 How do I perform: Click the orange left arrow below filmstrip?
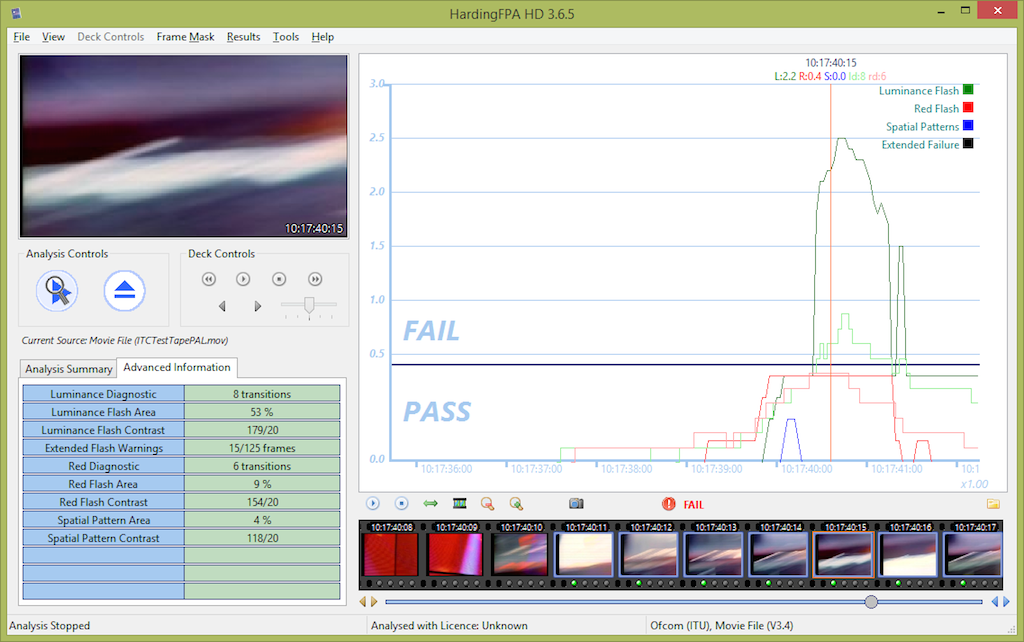(x=363, y=602)
